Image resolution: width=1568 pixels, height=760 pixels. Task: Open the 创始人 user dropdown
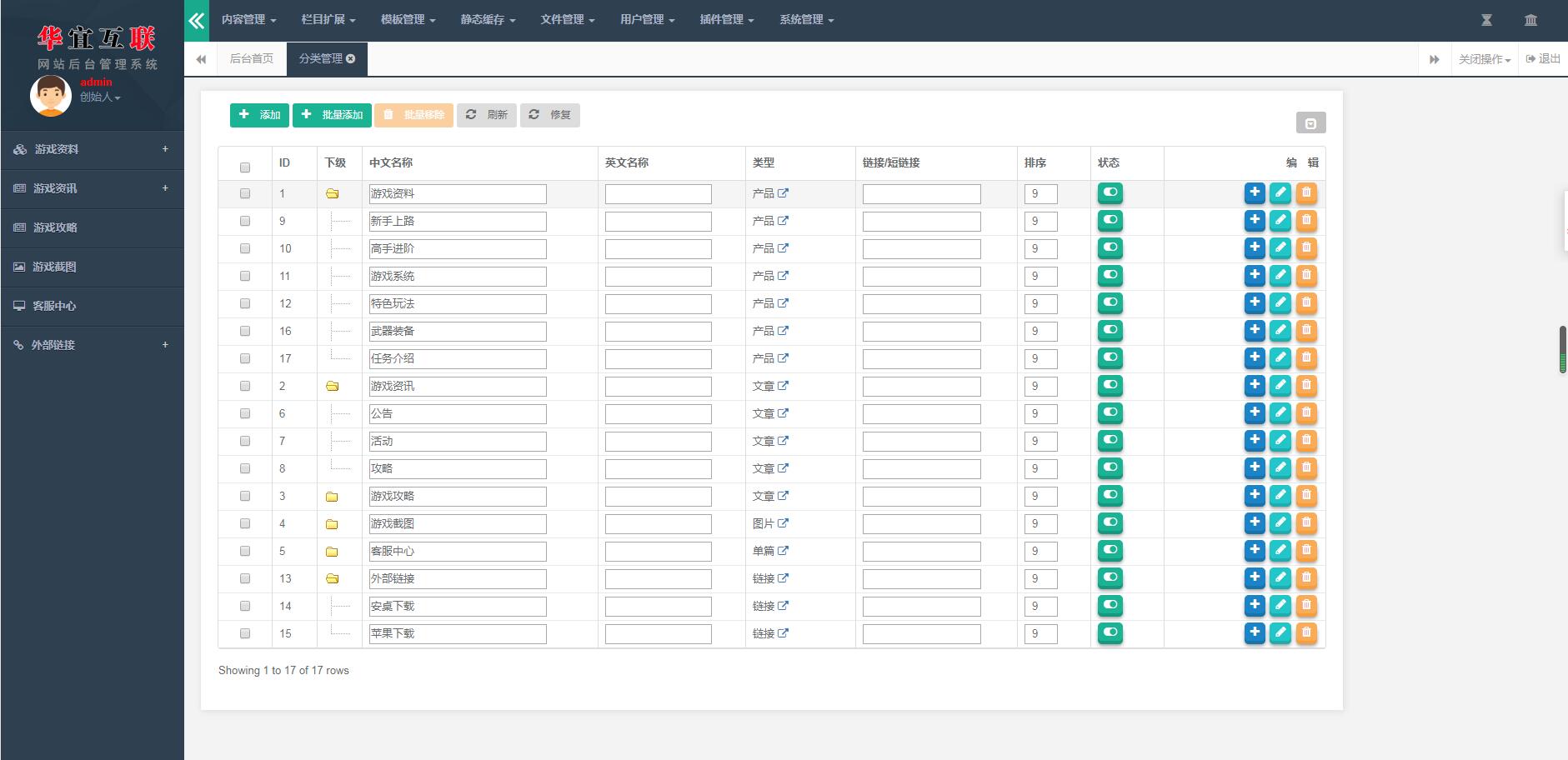pyautogui.click(x=100, y=97)
